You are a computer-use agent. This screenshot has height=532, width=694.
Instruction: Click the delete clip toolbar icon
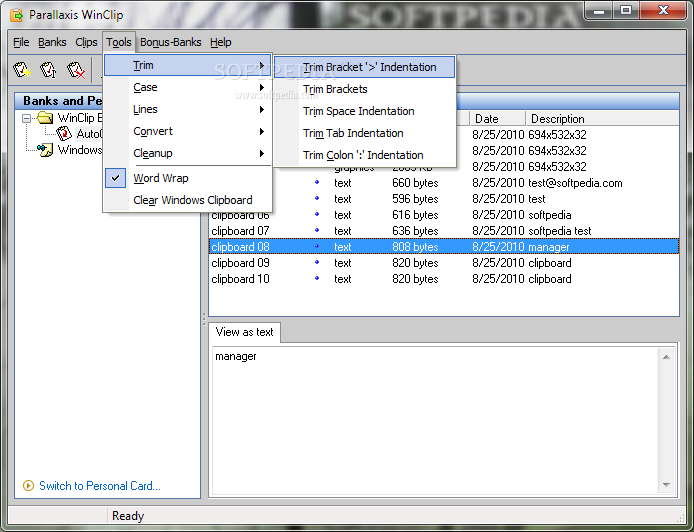pyautogui.click(x=76, y=70)
